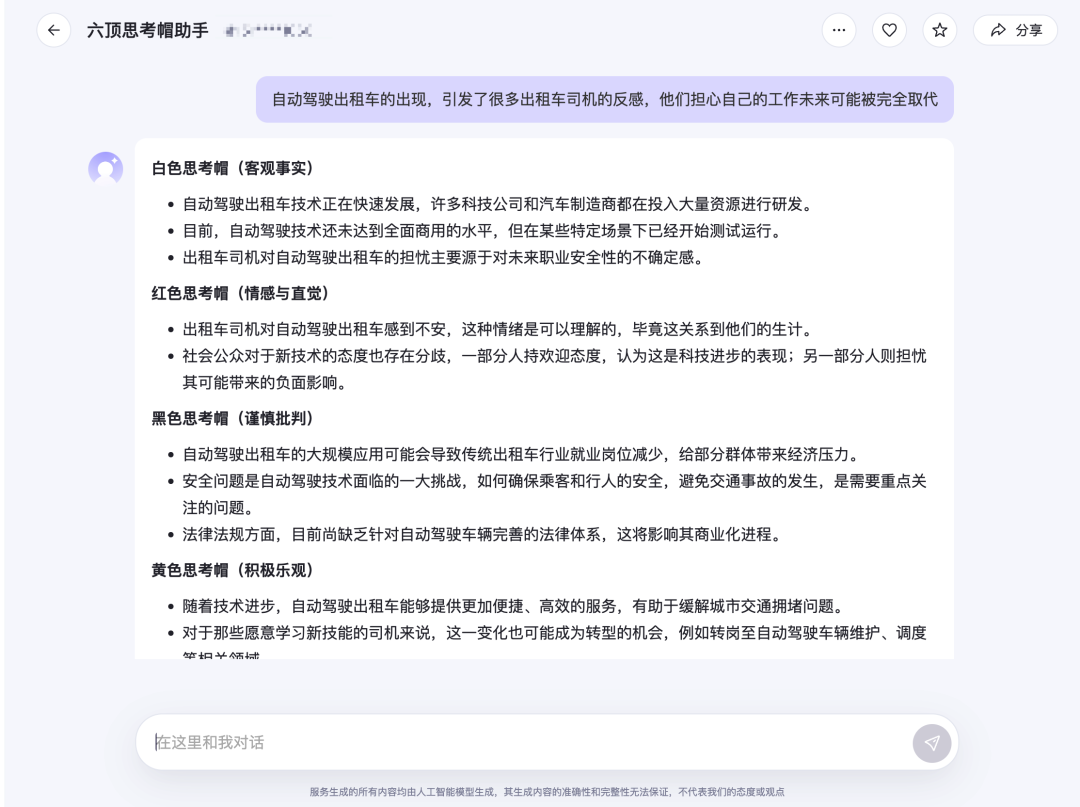Image resolution: width=1080 pixels, height=807 pixels.
Task: Click the user message about 自动驾驶出租车
Action: 605,100
